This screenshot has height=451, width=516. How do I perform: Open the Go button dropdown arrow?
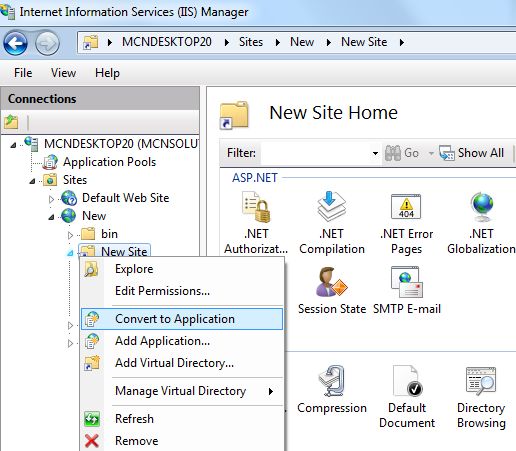pyautogui.click(x=431, y=153)
